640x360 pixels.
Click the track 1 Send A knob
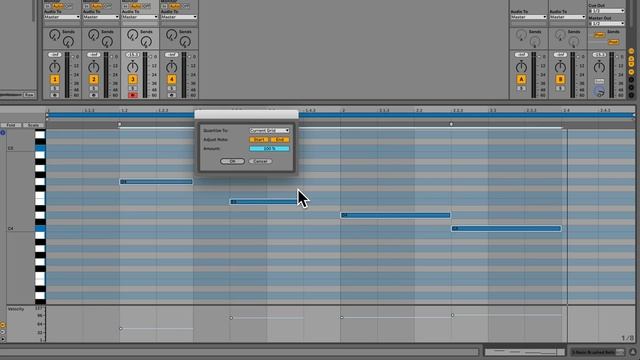(55, 35)
